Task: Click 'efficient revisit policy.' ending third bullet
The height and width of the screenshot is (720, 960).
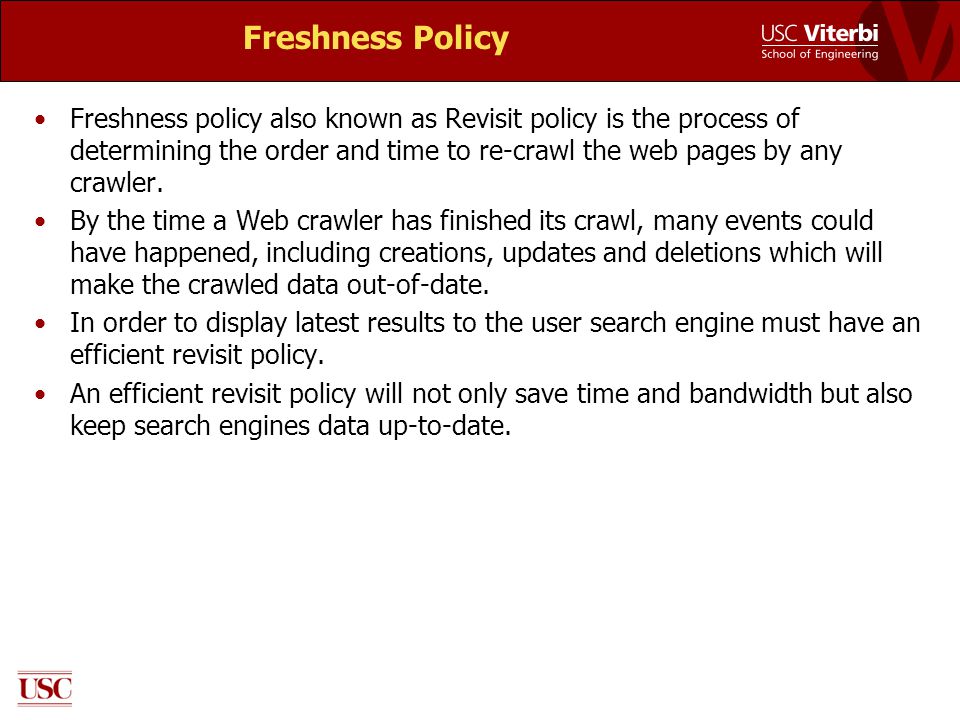Action: [197, 355]
